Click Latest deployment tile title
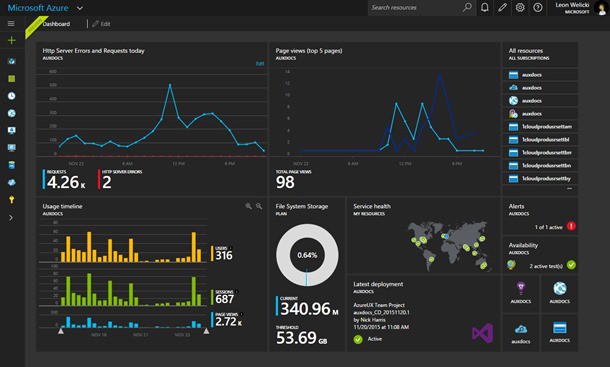Screen dimensions: 610x367 pyautogui.click(x=378, y=284)
